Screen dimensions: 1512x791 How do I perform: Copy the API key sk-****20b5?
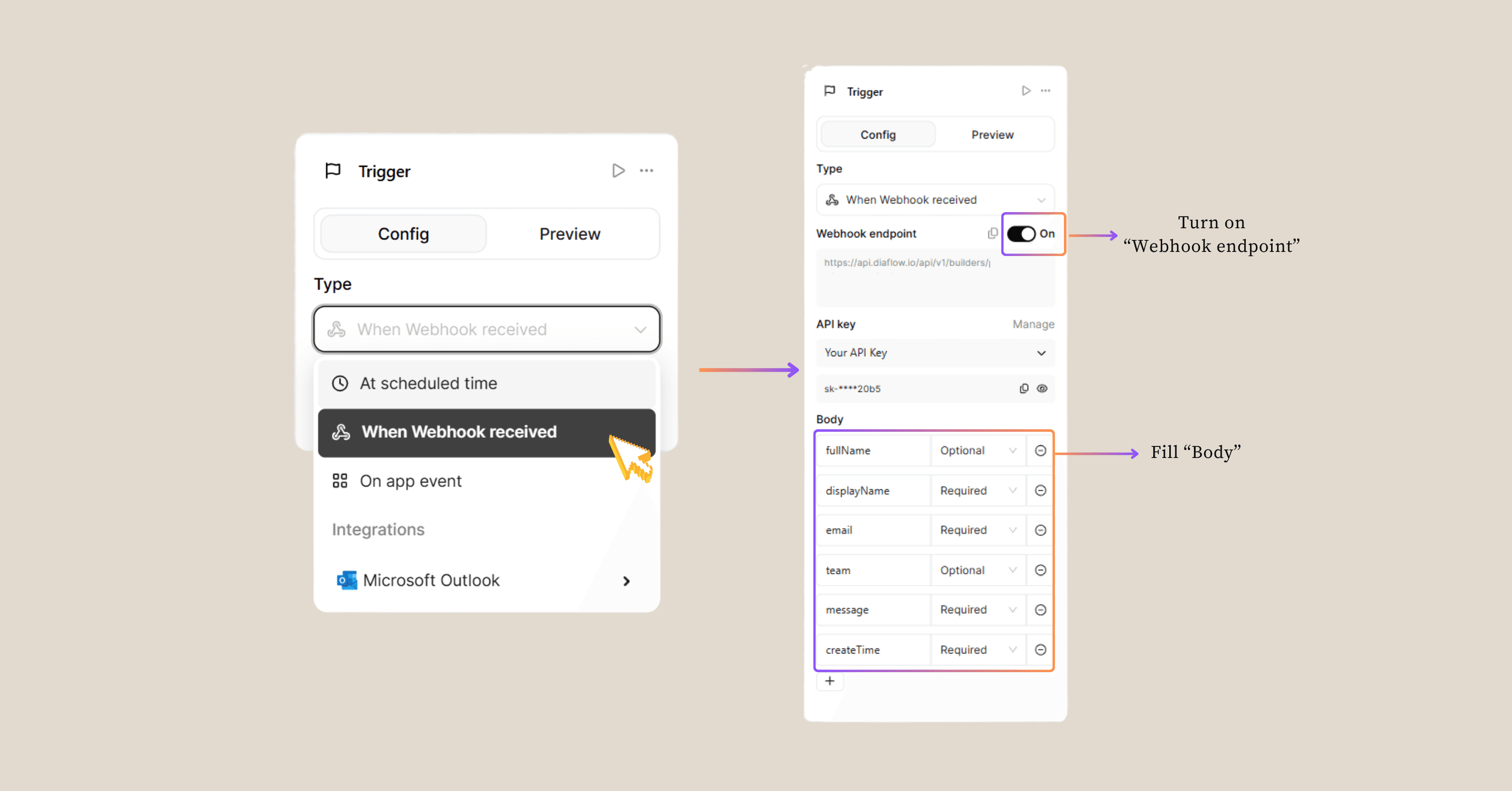pos(1024,388)
